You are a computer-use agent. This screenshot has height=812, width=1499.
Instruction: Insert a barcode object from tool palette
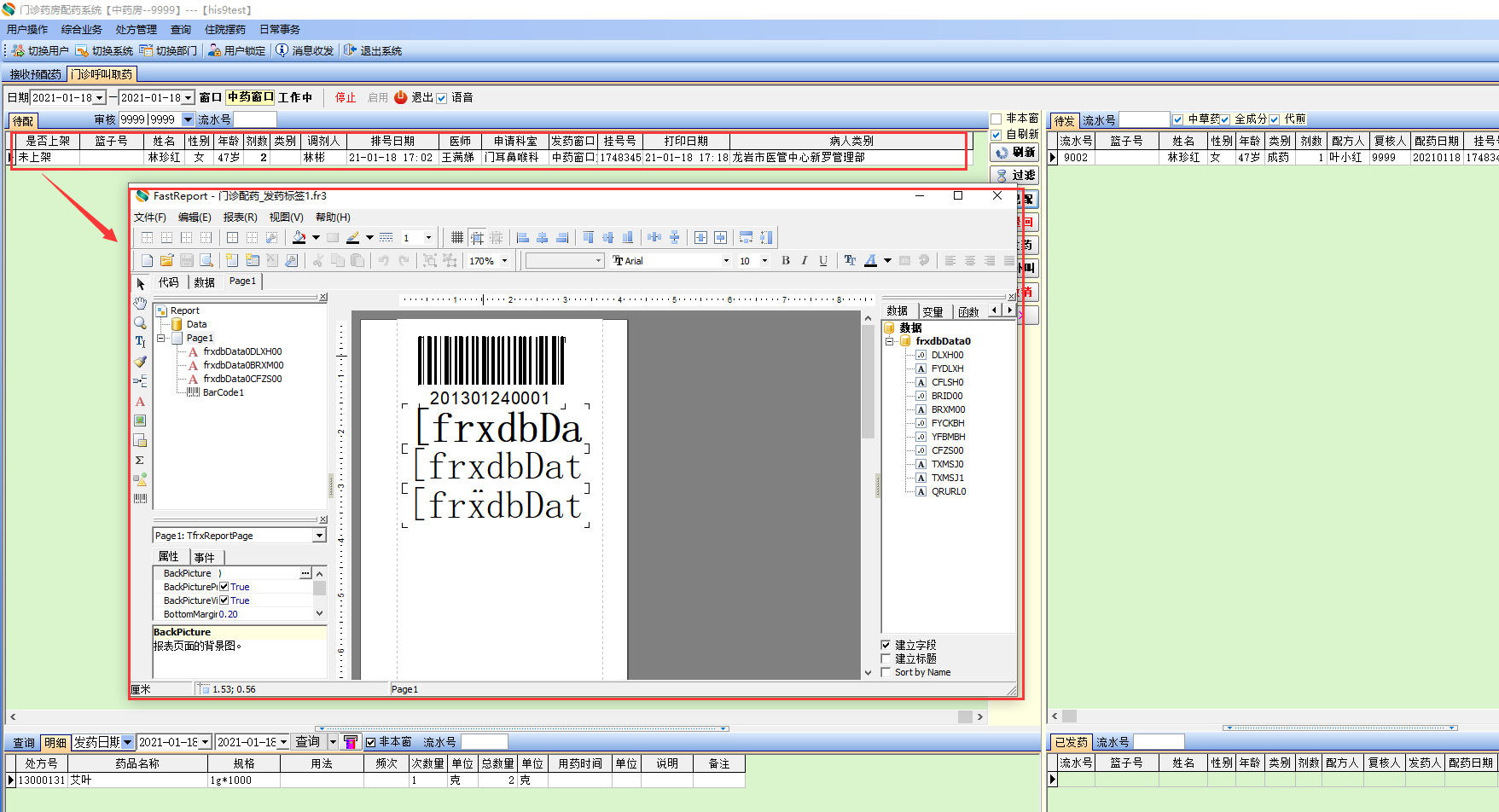click(x=141, y=498)
